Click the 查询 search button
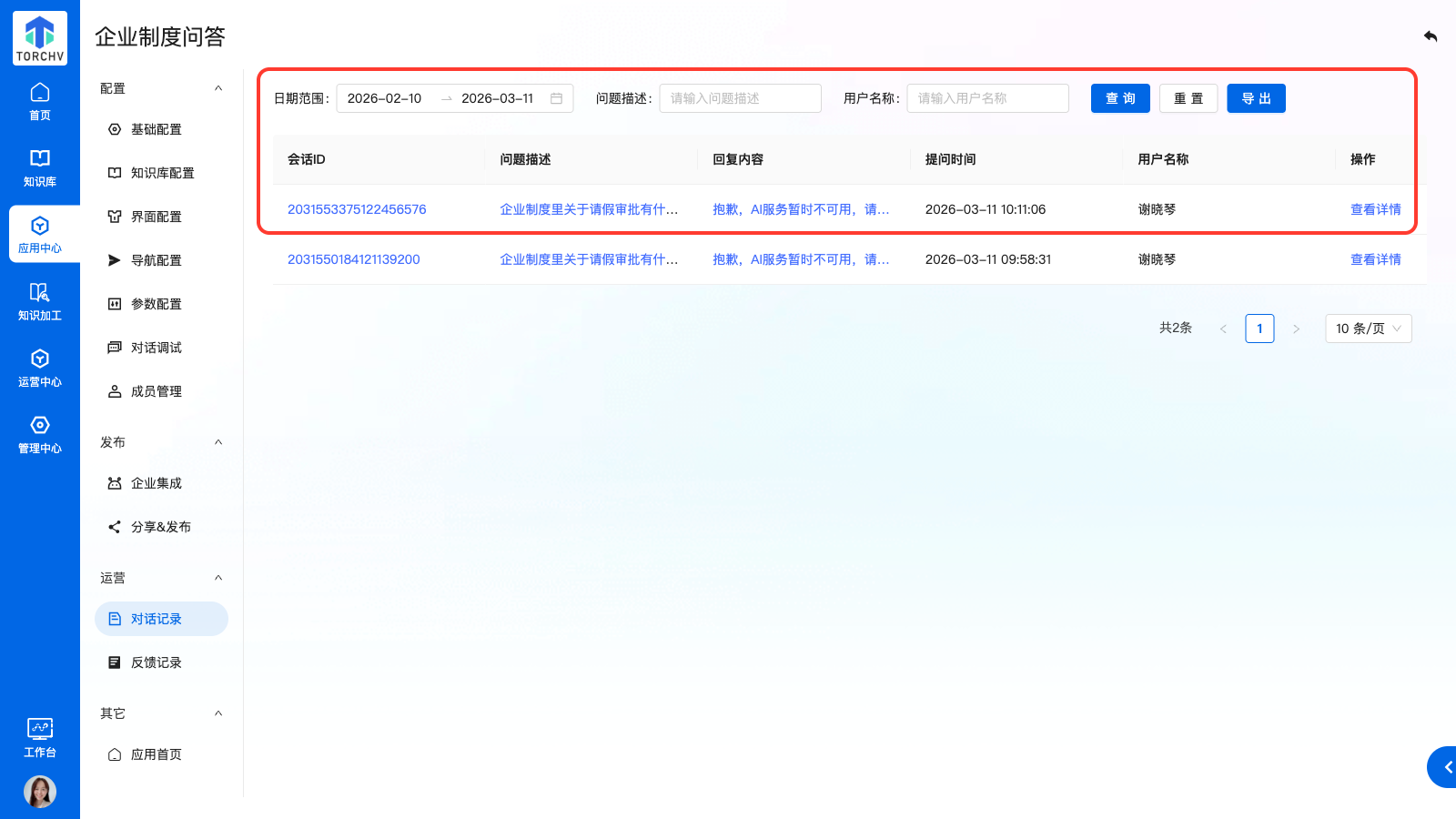Viewport: 1456px width, 819px height. pos(1120,98)
